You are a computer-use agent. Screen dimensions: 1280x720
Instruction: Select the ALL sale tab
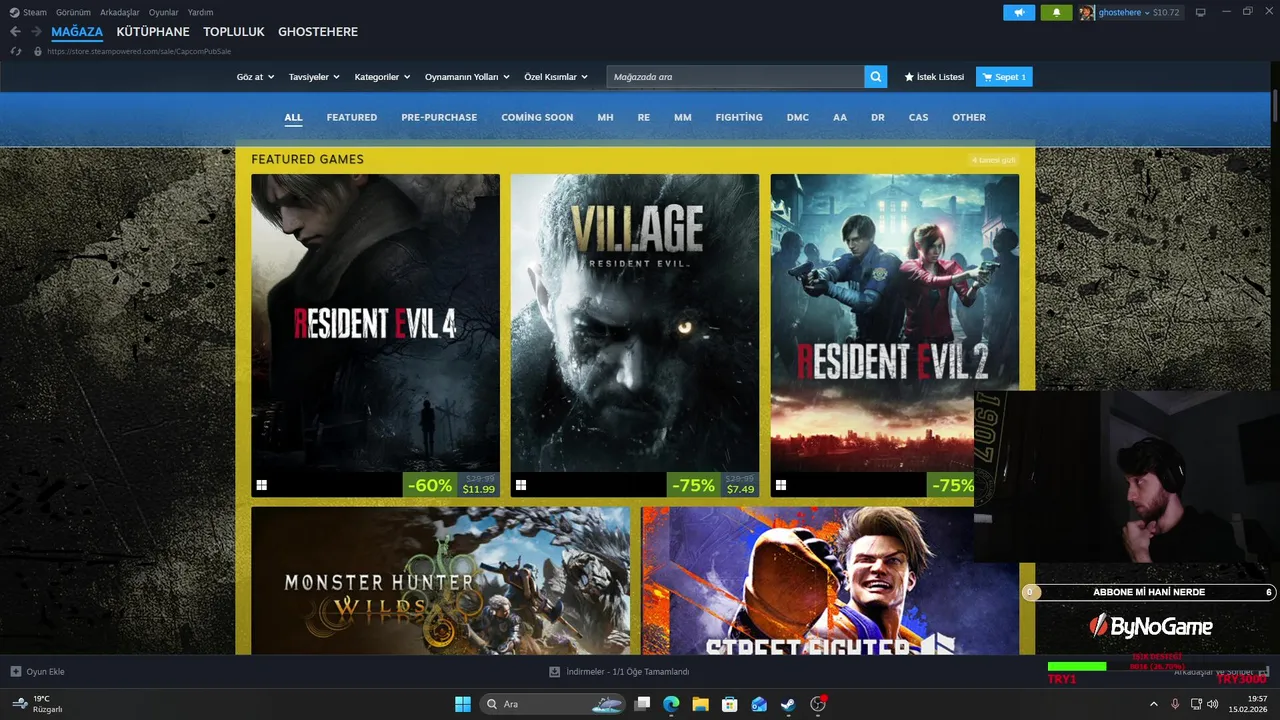(293, 117)
